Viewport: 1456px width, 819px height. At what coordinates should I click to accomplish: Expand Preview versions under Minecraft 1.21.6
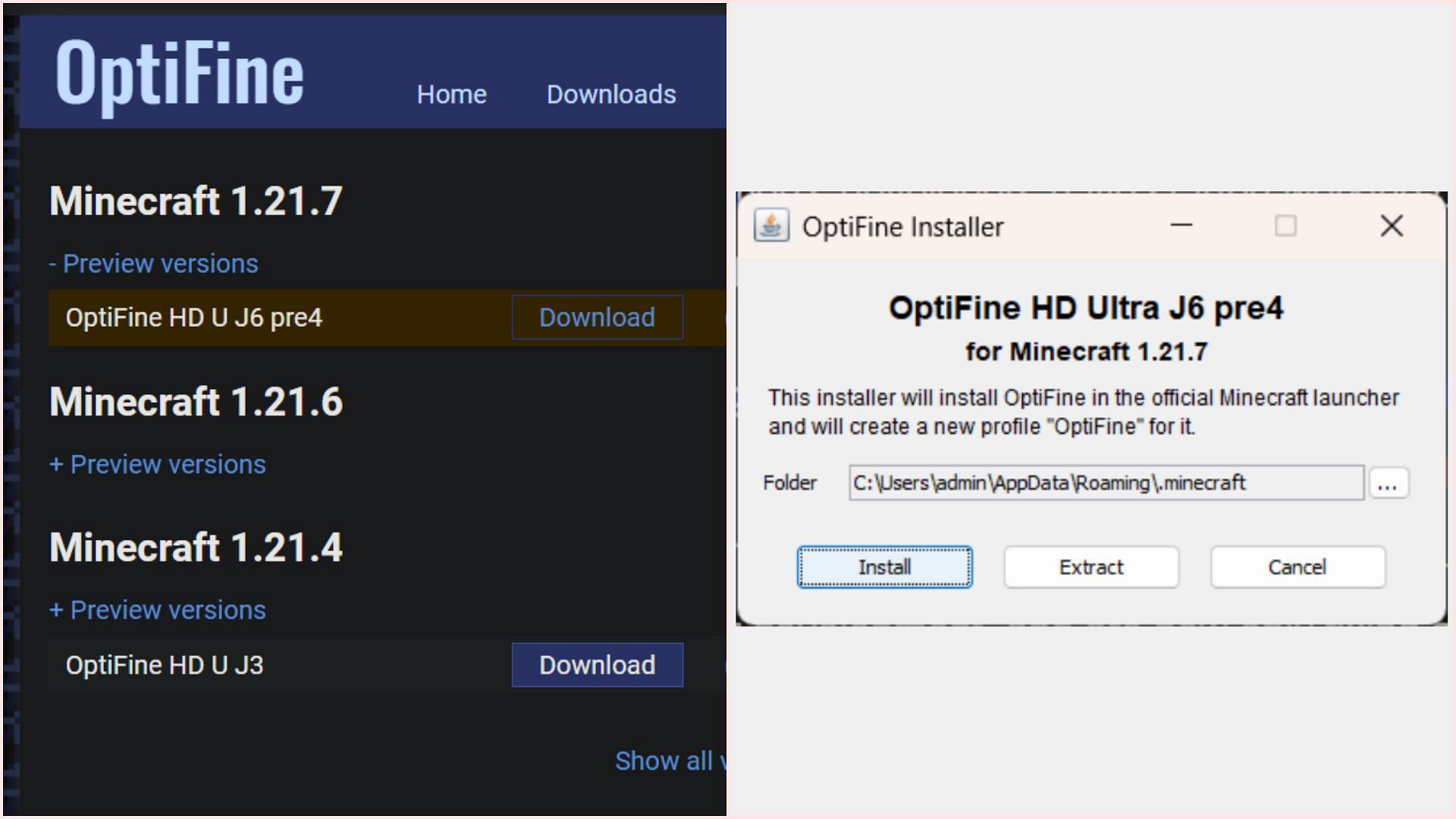[x=158, y=464]
